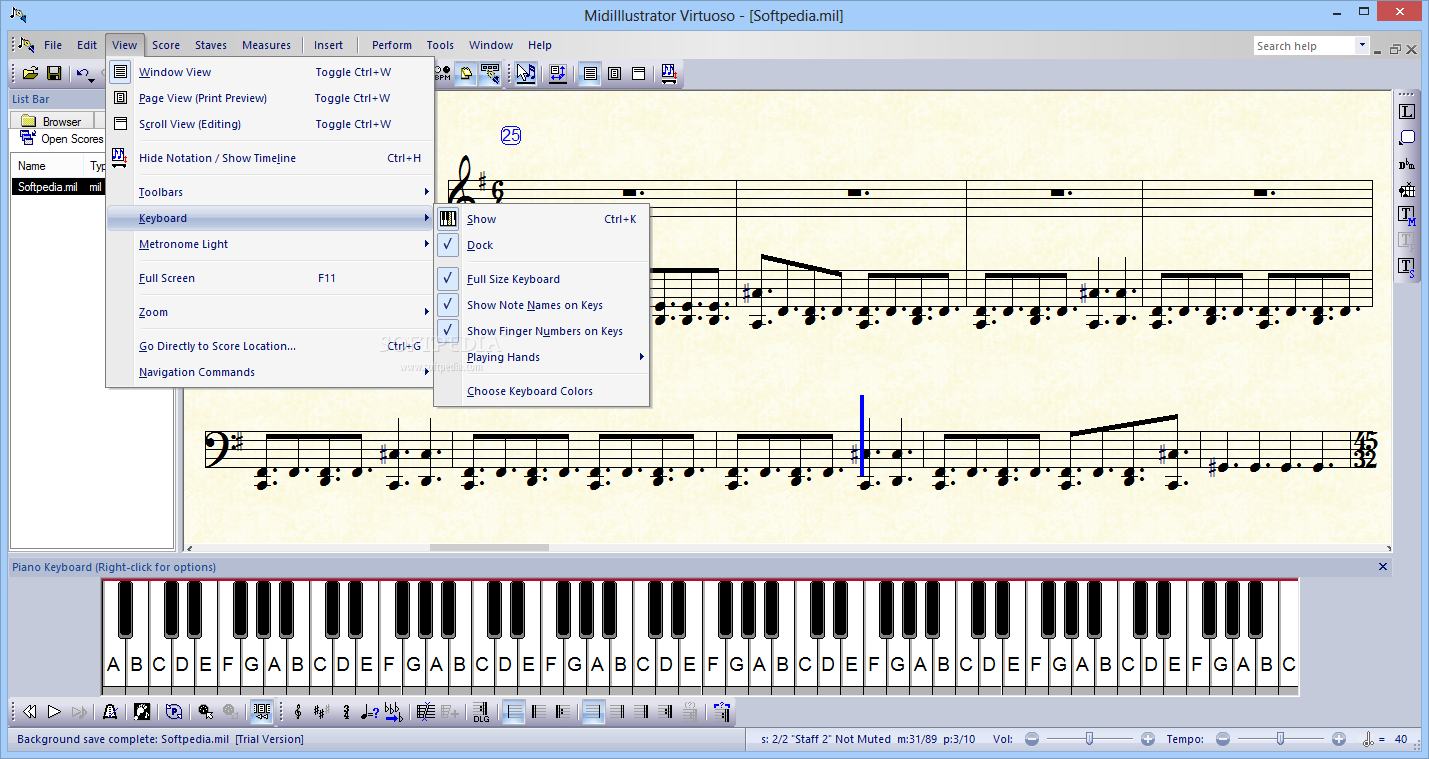
Task: Click the L lyrics tool in side toolbar
Action: pos(1407,112)
